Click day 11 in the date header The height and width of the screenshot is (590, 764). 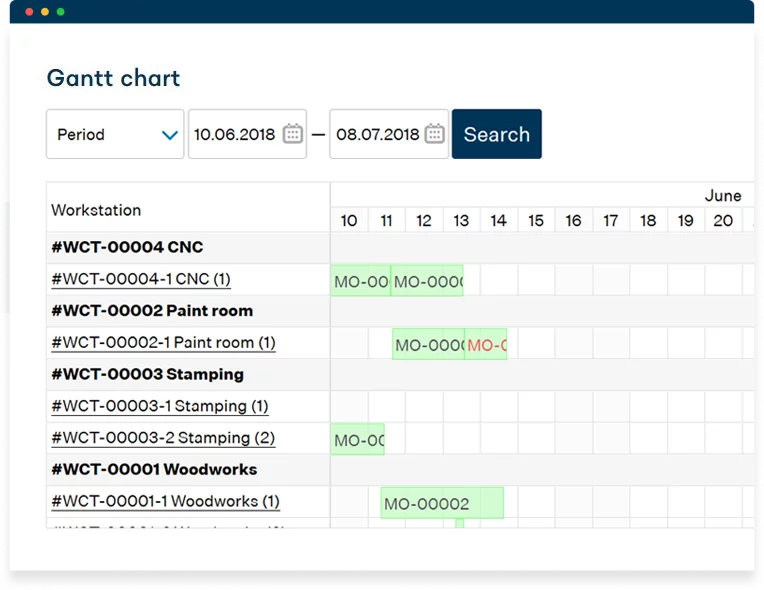tap(386, 221)
